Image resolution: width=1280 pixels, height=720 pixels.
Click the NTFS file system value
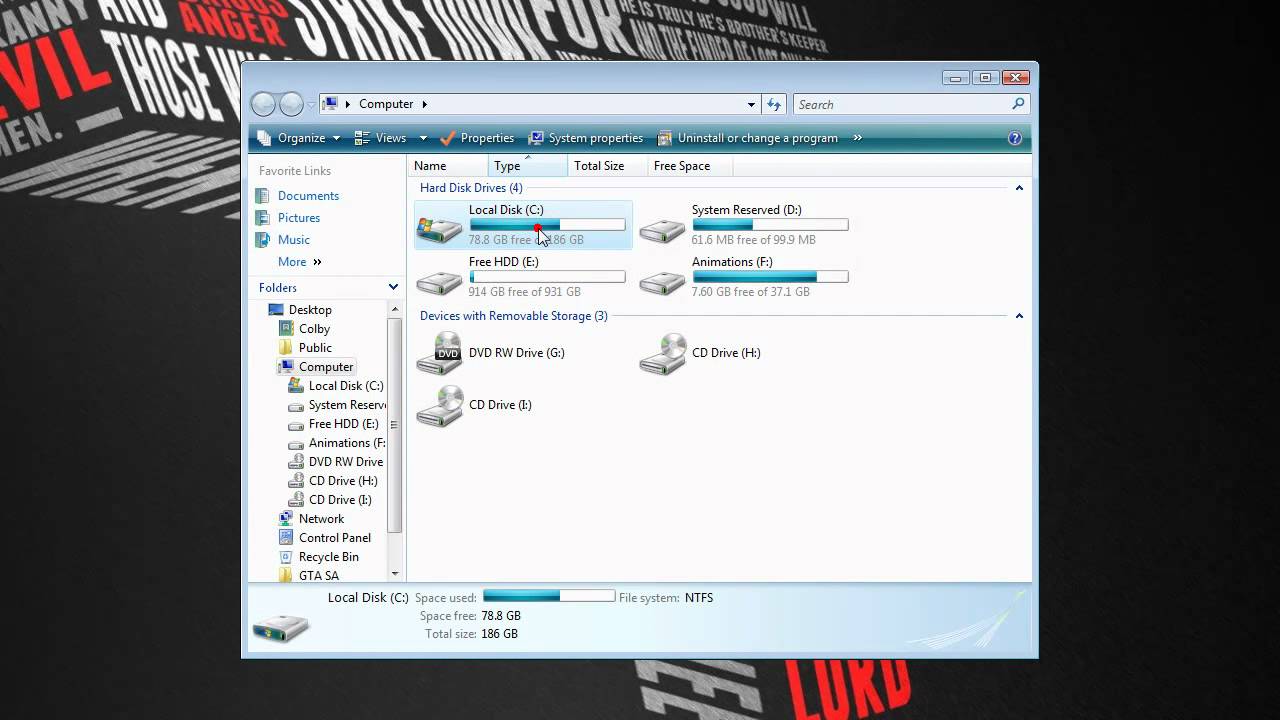[699, 598]
